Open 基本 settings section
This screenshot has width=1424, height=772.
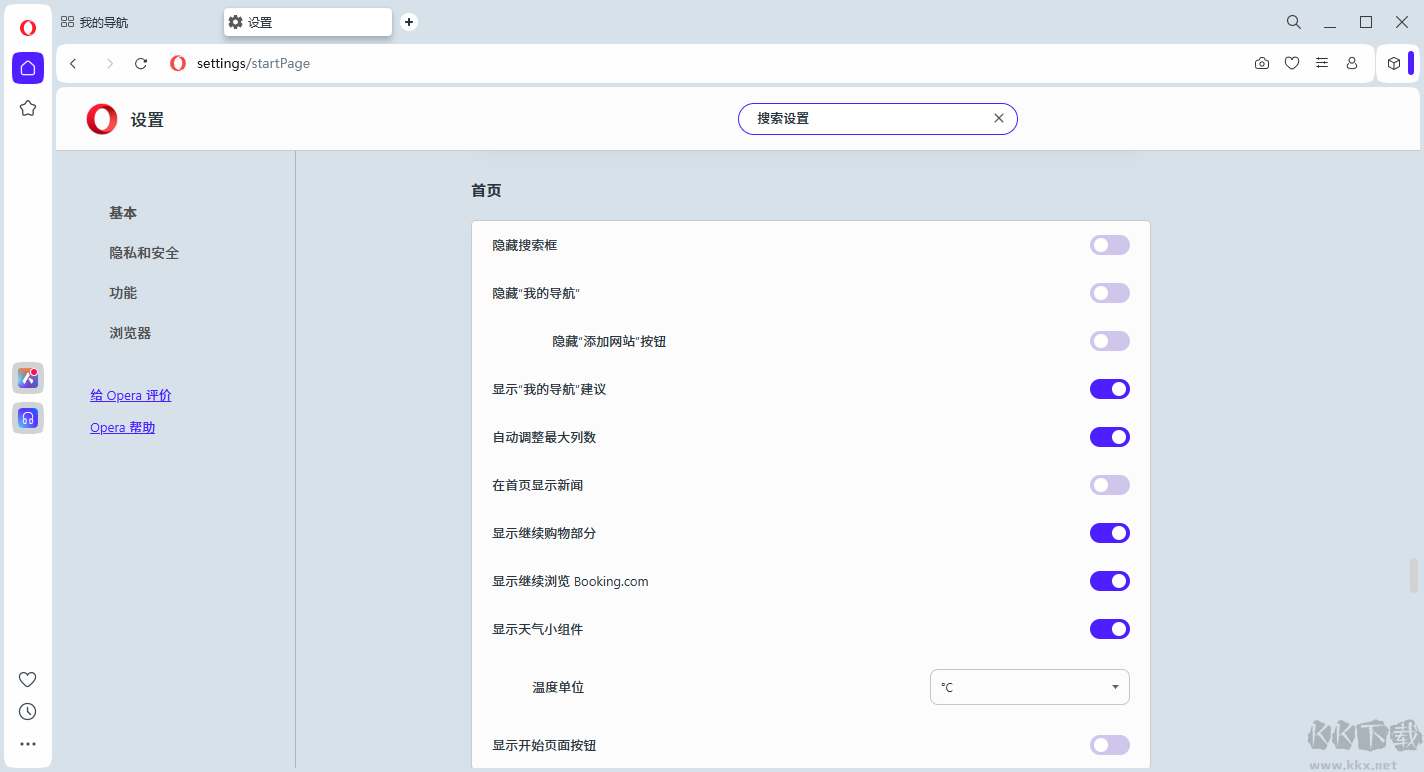(123, 213)
